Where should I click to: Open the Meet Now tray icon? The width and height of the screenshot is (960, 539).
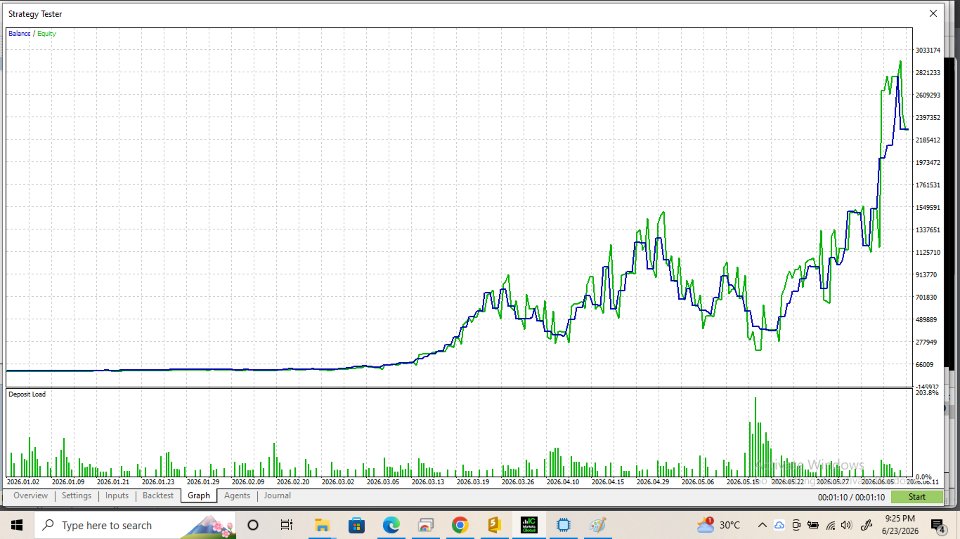click(x=796, y=525)
